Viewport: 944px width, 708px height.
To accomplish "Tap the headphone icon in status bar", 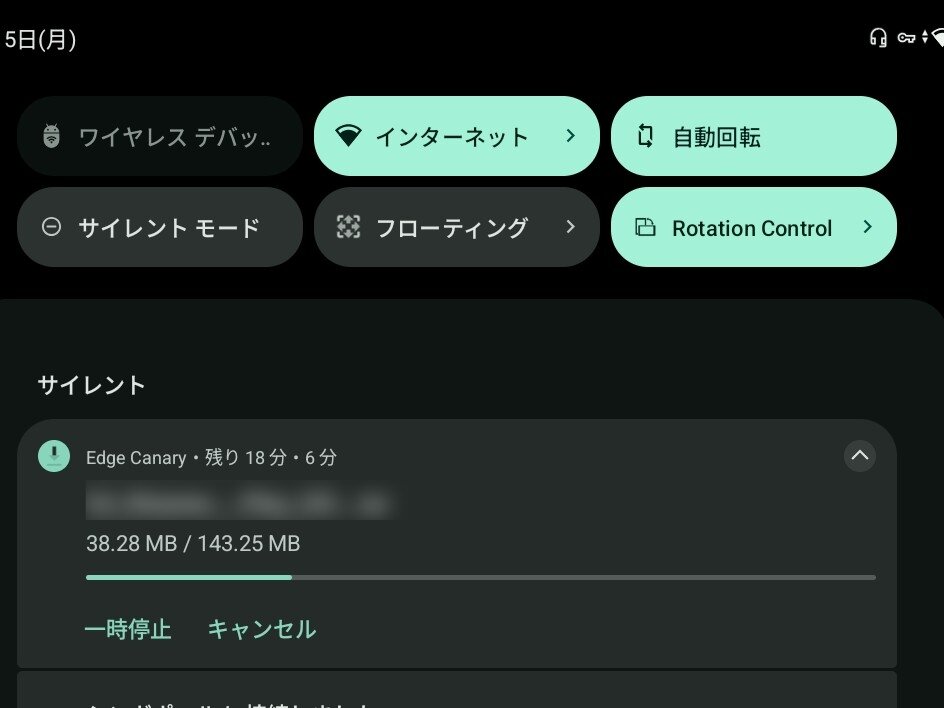I will [x=878, y=38].
